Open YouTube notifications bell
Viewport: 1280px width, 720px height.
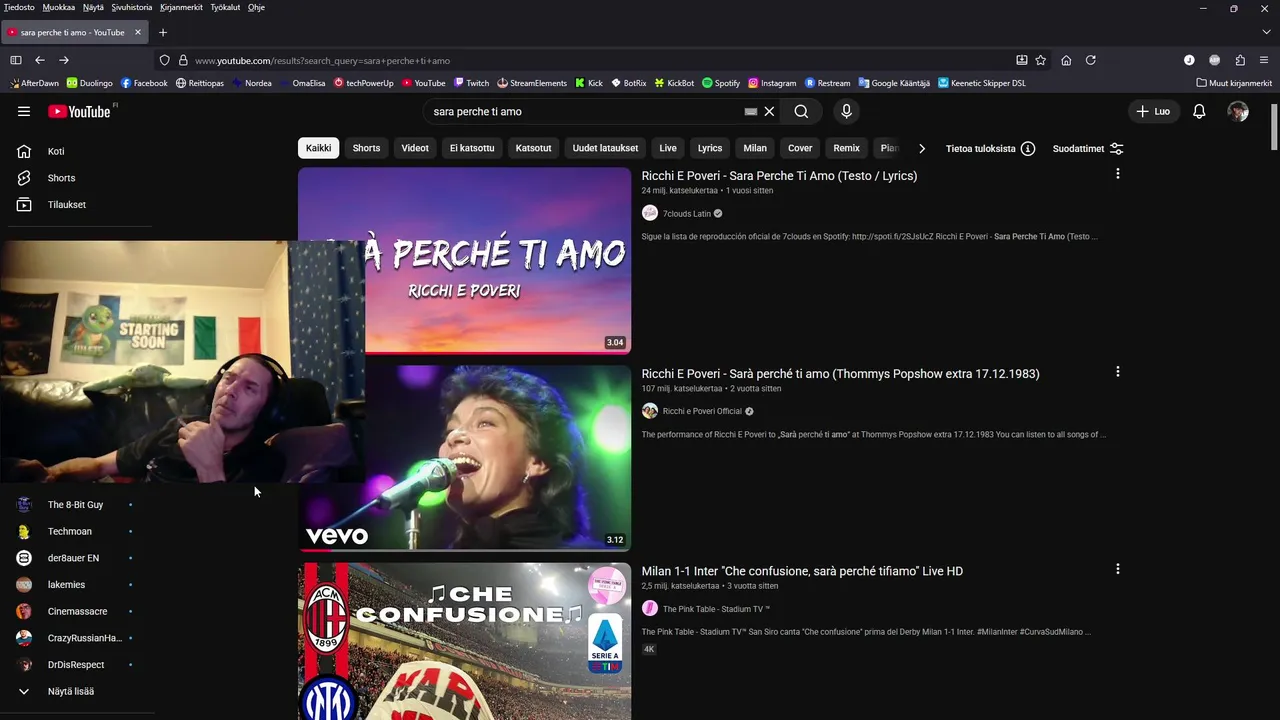[x=1199, y=112]
